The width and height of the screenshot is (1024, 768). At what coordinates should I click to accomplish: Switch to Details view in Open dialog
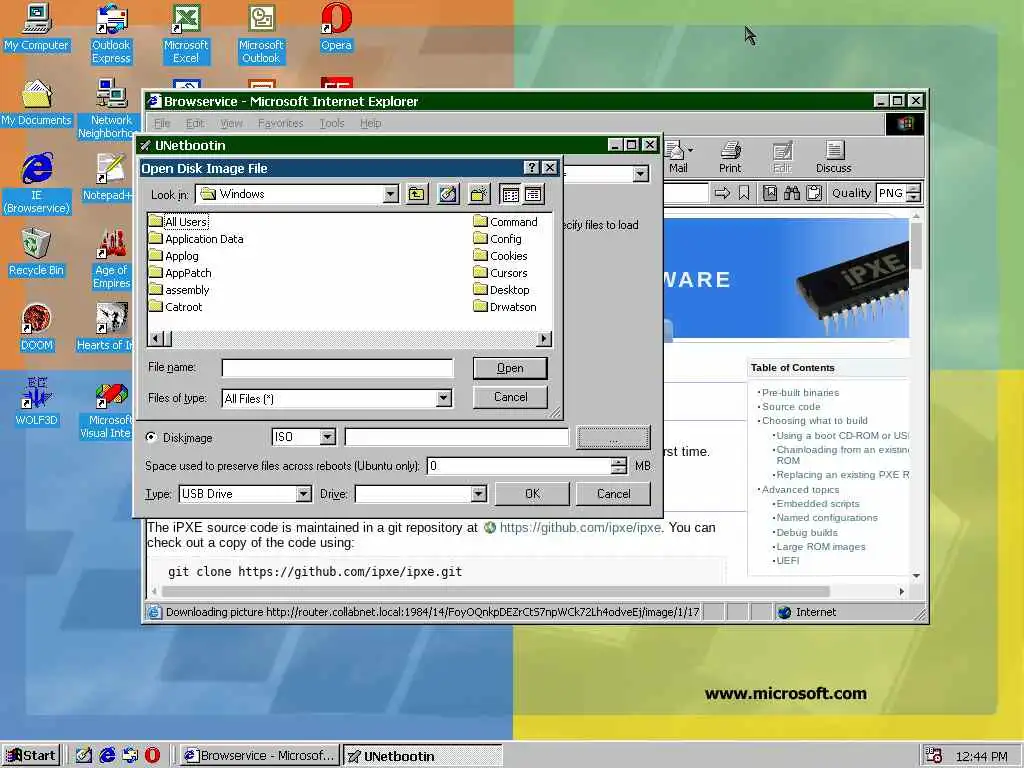533,194
